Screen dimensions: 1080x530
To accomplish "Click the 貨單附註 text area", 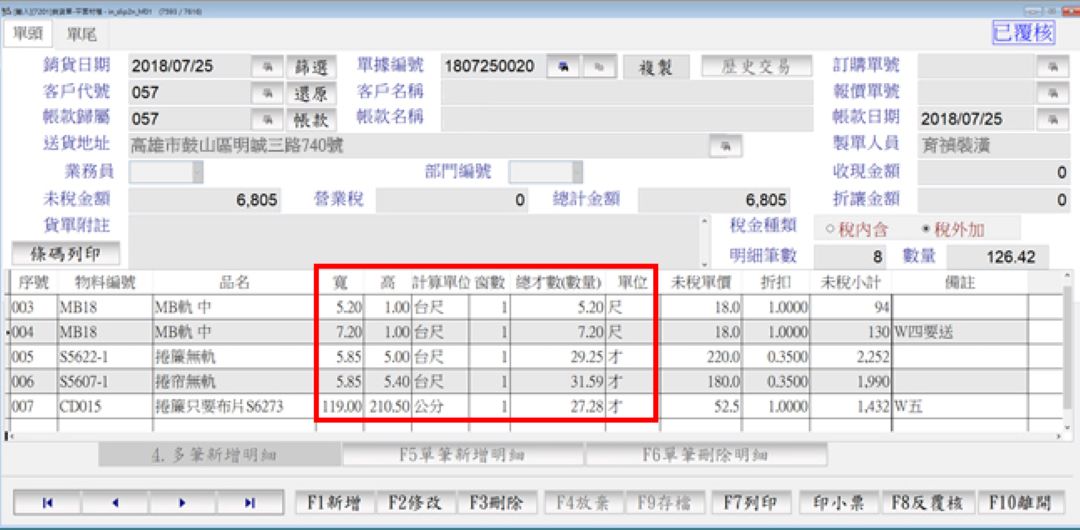I will 413,241.
